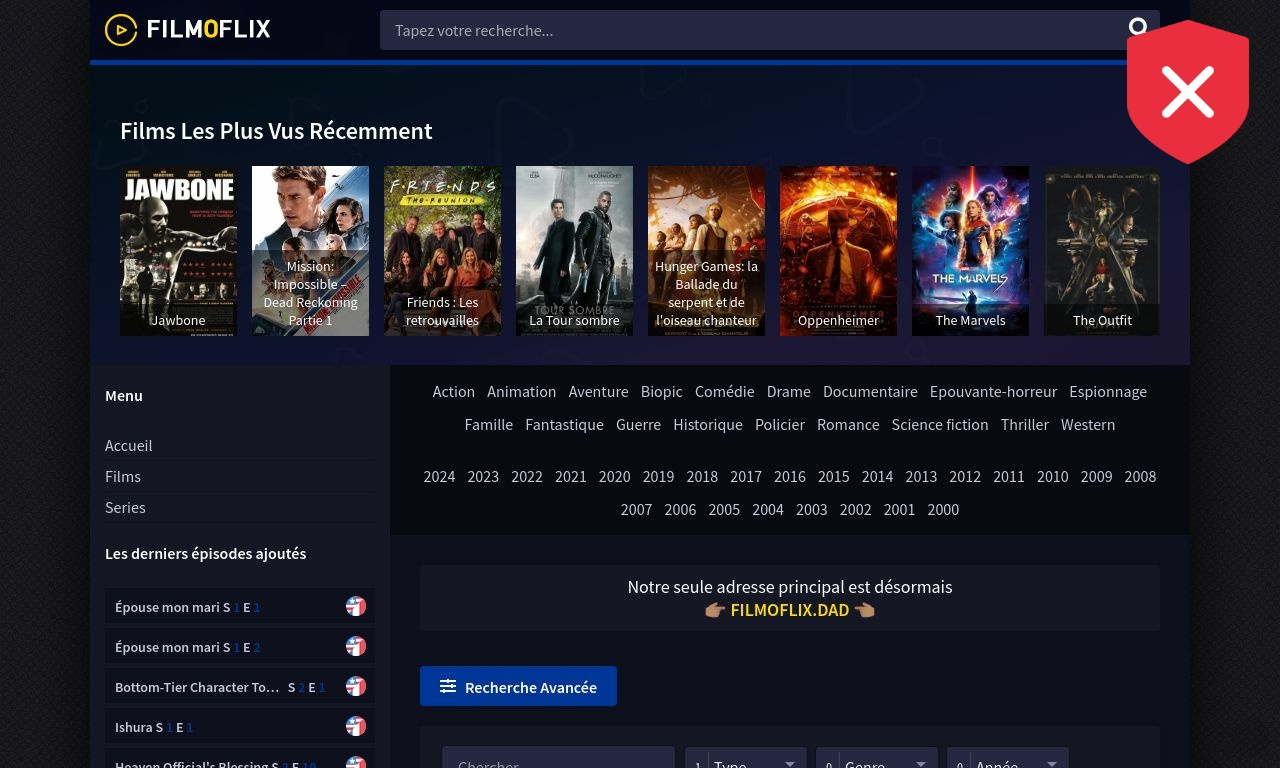Screen dimensions: 1280x768
Task: Select the Science fiction genre
Action: pos(940,424)
